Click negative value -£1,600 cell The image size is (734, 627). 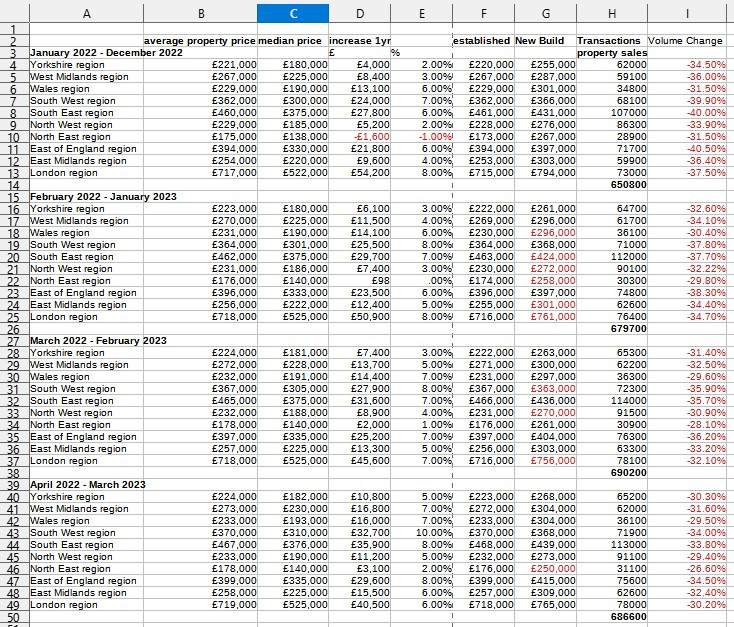pyautogui.click(x=360, y=137)
